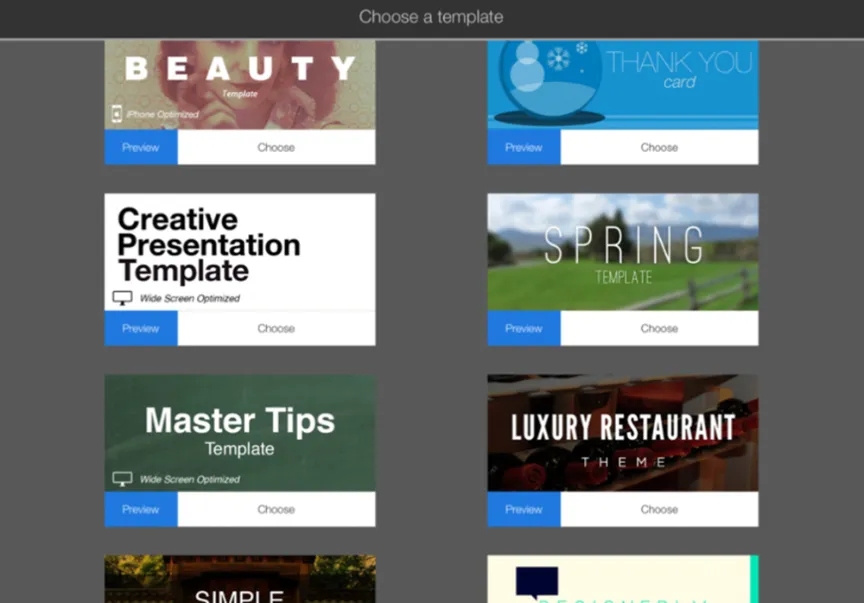Open the speech bubble template thumbnail

(623, 579)
